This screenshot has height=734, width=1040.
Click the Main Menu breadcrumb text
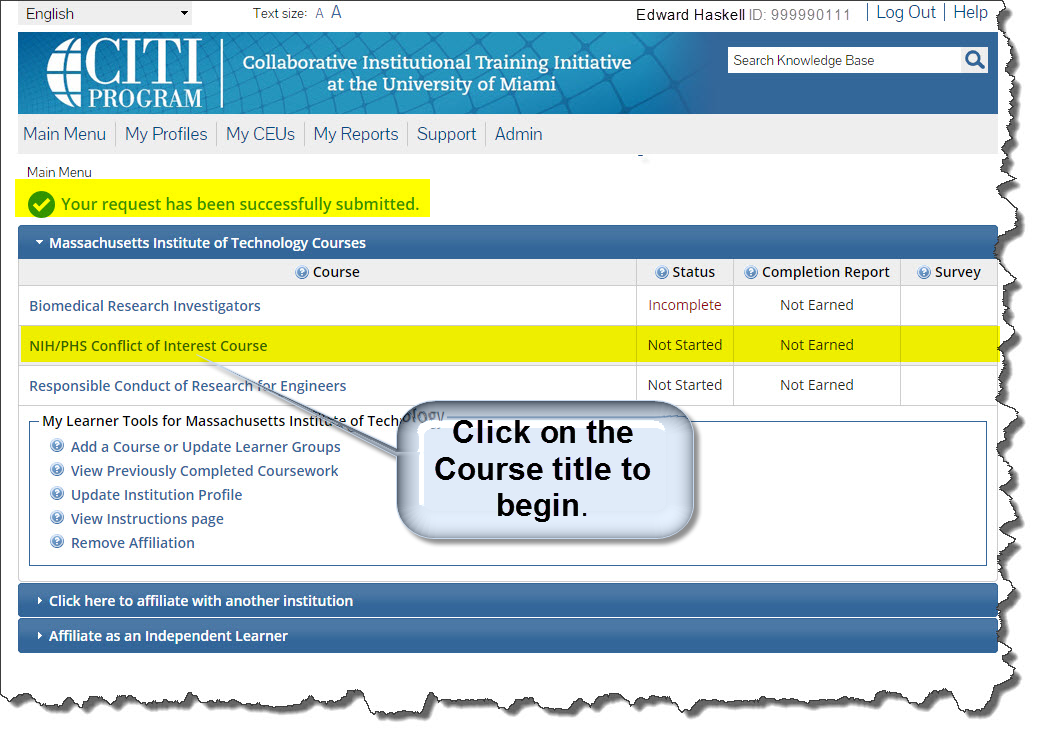tap(59, 172)
